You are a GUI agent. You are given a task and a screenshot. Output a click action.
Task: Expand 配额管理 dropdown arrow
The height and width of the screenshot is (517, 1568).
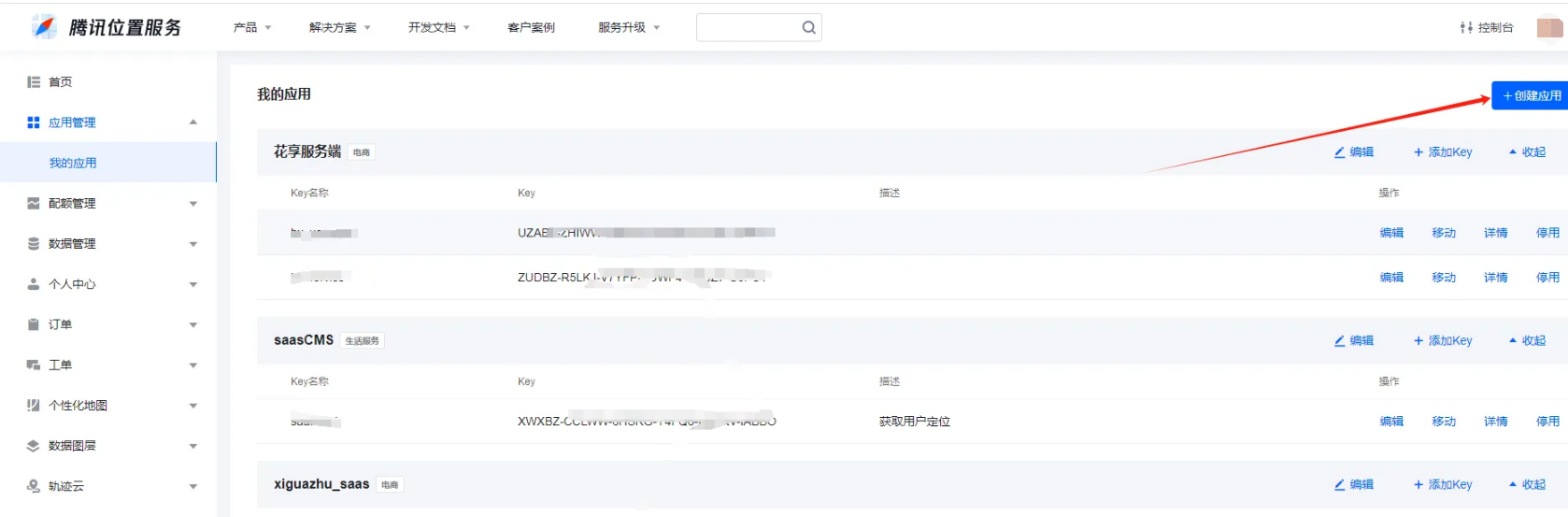[x=193, y=204]
